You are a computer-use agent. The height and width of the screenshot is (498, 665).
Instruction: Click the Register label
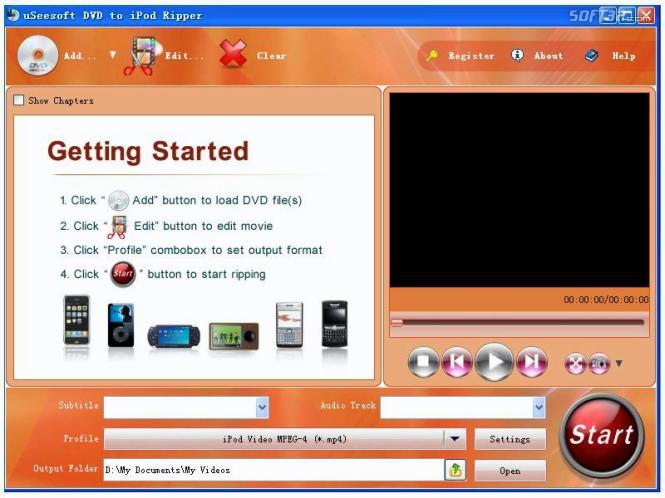click(471, 56)
